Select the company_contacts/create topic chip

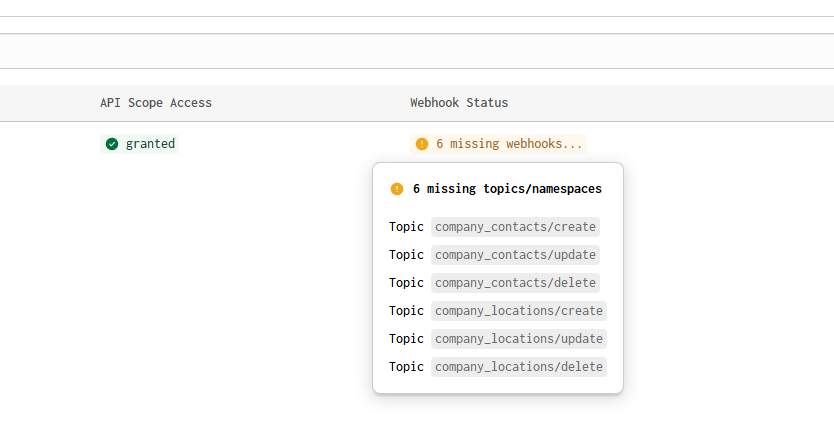pyautogui.click(x=515, y=227)
